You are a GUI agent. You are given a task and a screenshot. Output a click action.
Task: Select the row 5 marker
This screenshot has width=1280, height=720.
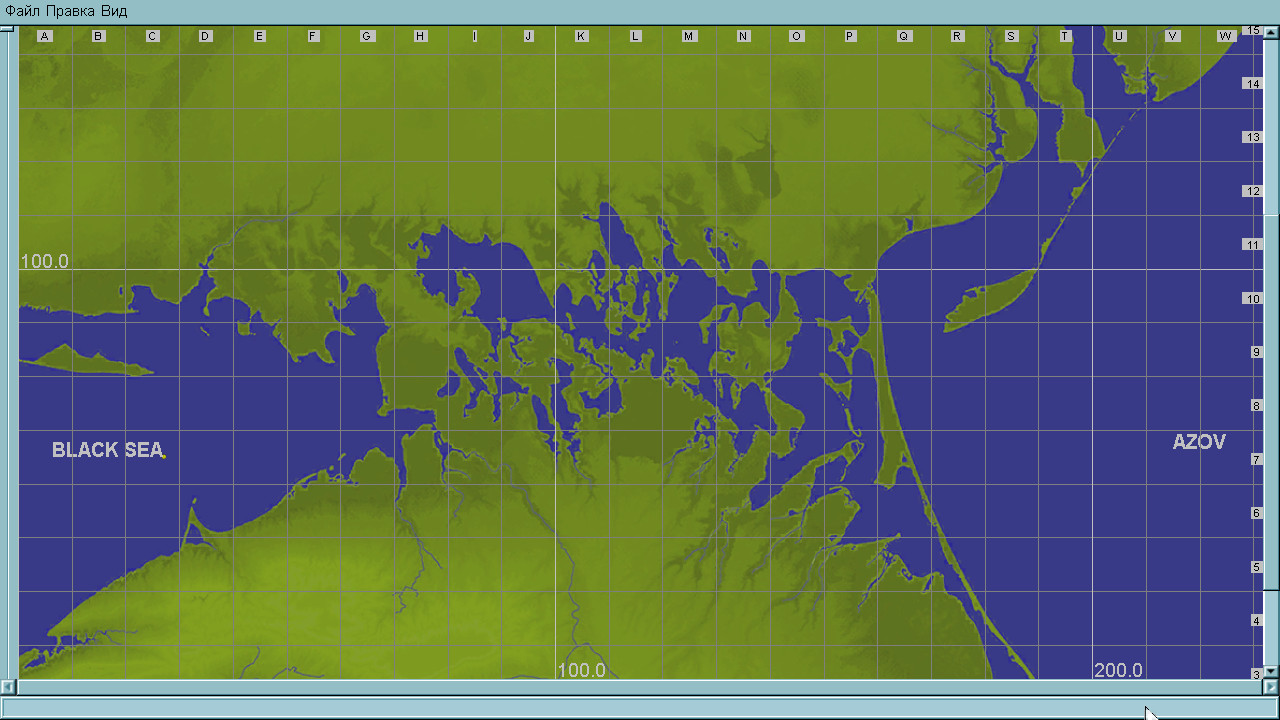click(x=1256, y=567)
